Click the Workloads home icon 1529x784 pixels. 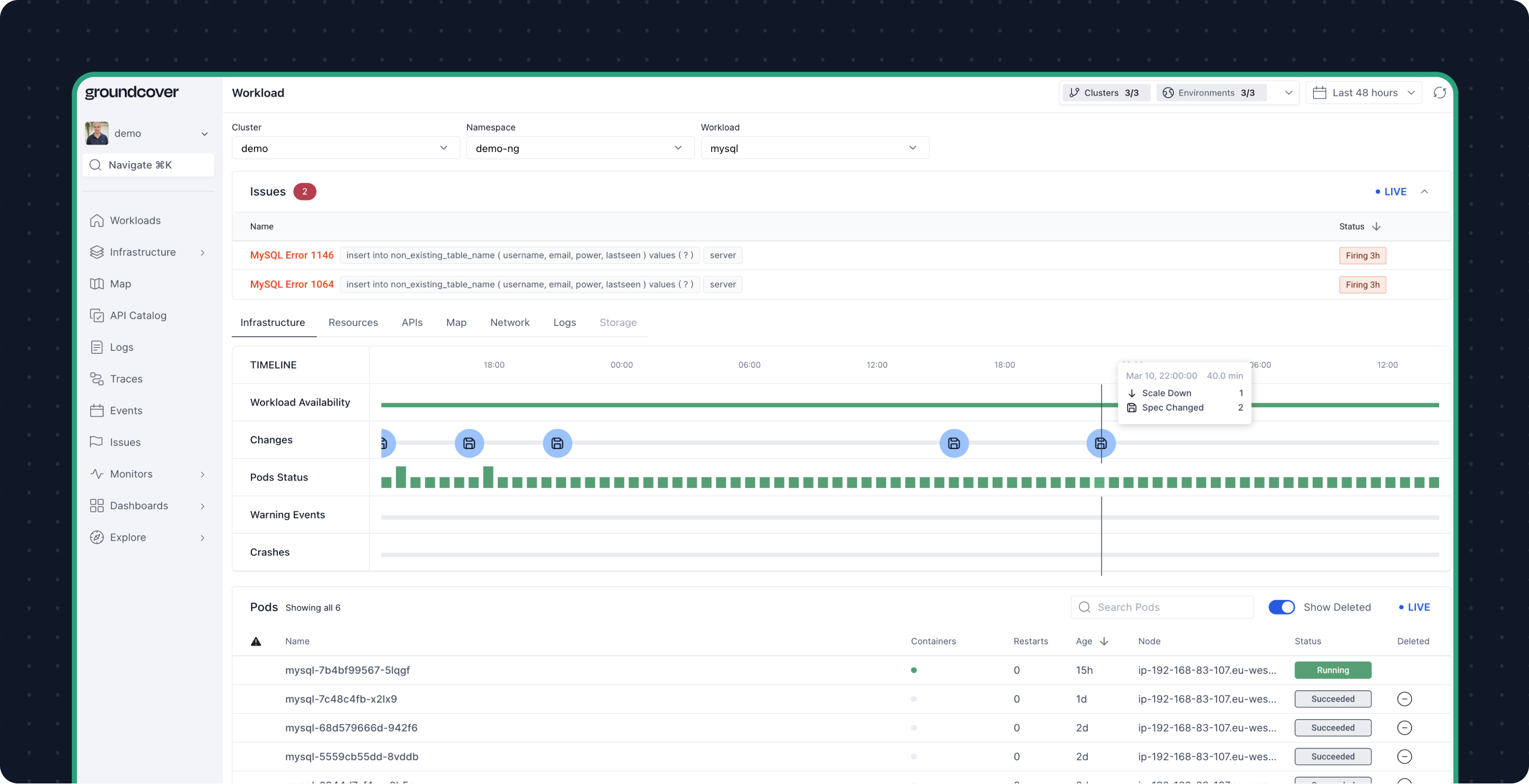coord(97,220)
